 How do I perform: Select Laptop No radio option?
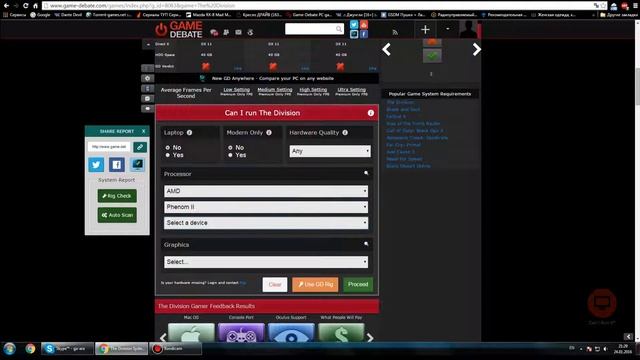(x=168, y=147)
